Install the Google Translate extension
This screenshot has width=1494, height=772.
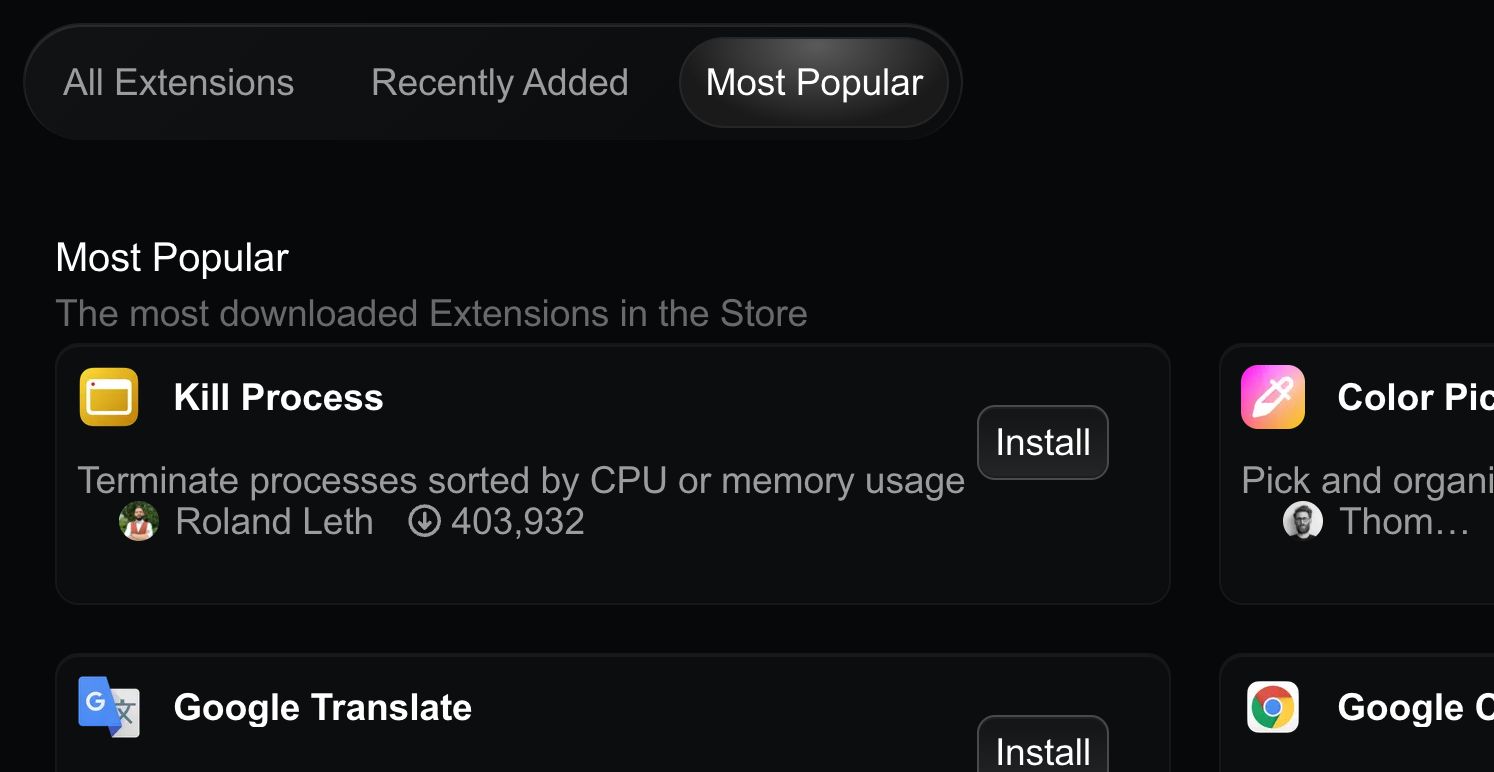coord(1042,750)
